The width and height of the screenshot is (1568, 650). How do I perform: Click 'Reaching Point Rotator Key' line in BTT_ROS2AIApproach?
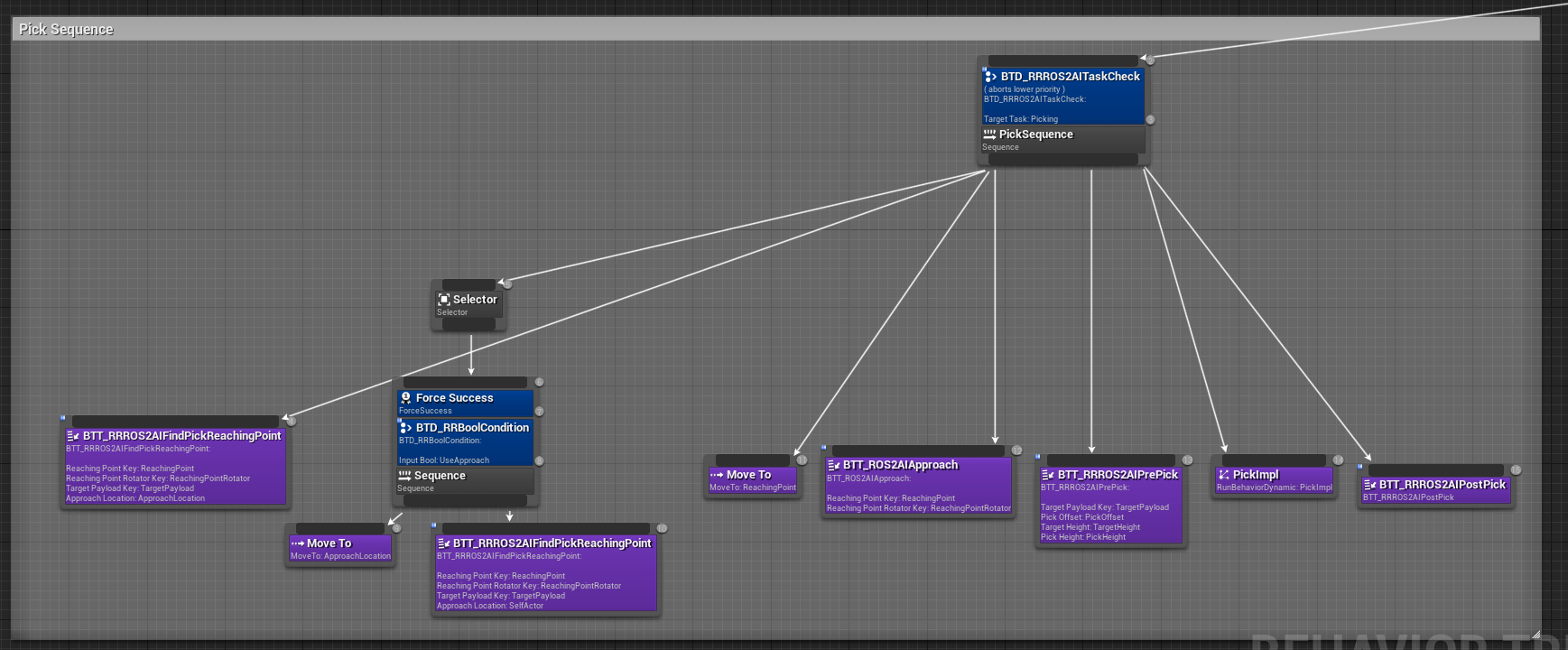919,508
